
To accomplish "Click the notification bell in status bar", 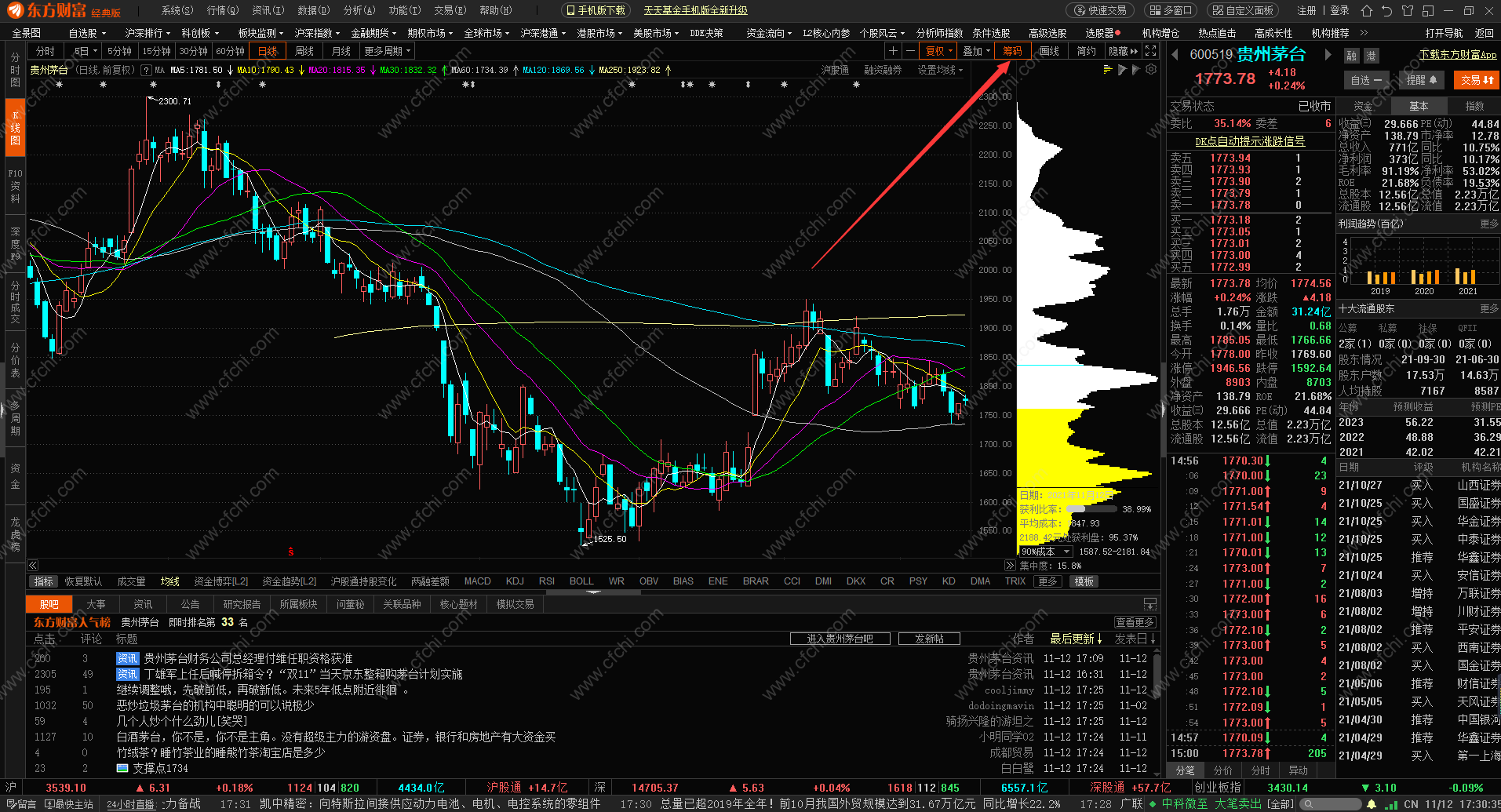I will coord(1372,804).
